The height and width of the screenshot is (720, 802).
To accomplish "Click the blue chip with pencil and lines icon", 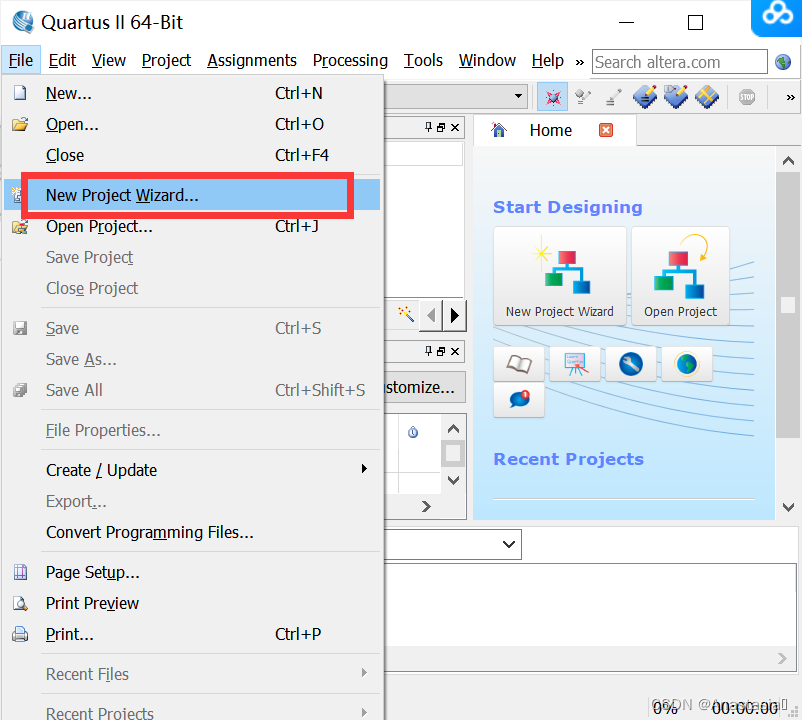I will point(645,97).
